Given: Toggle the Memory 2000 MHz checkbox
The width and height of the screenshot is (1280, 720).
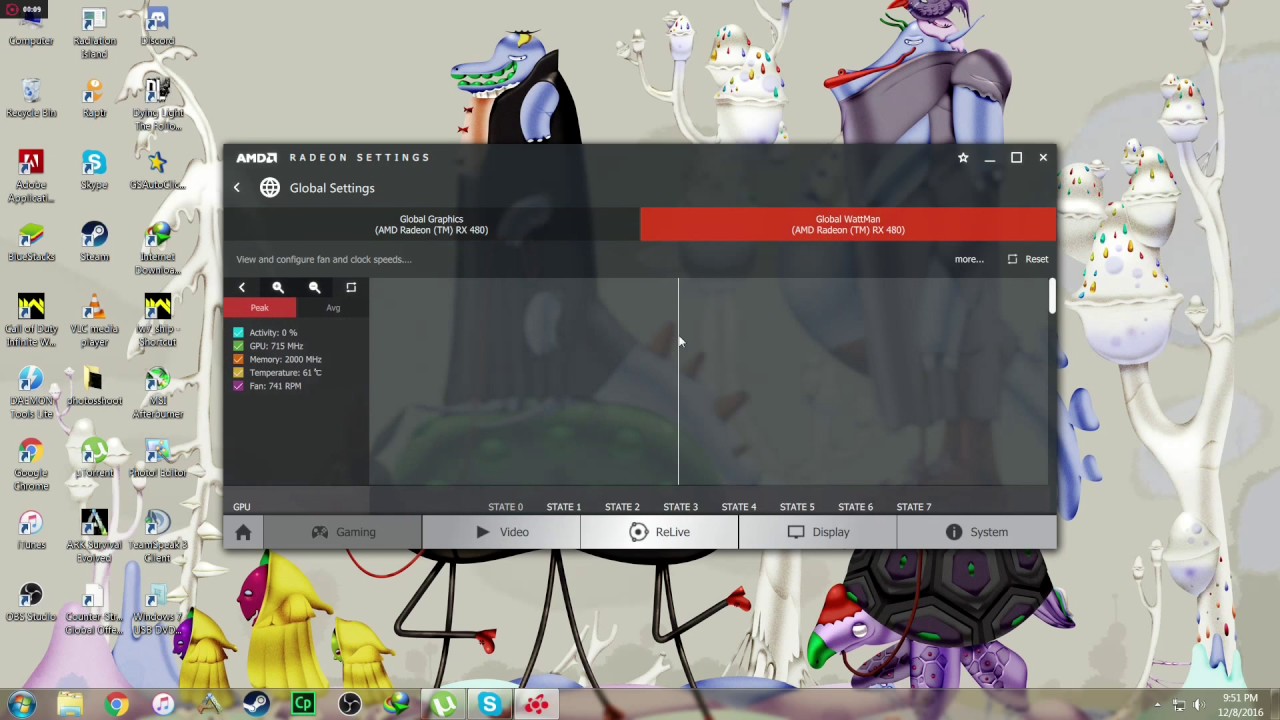Looking at the screenshot, I should tap(238, 359).
